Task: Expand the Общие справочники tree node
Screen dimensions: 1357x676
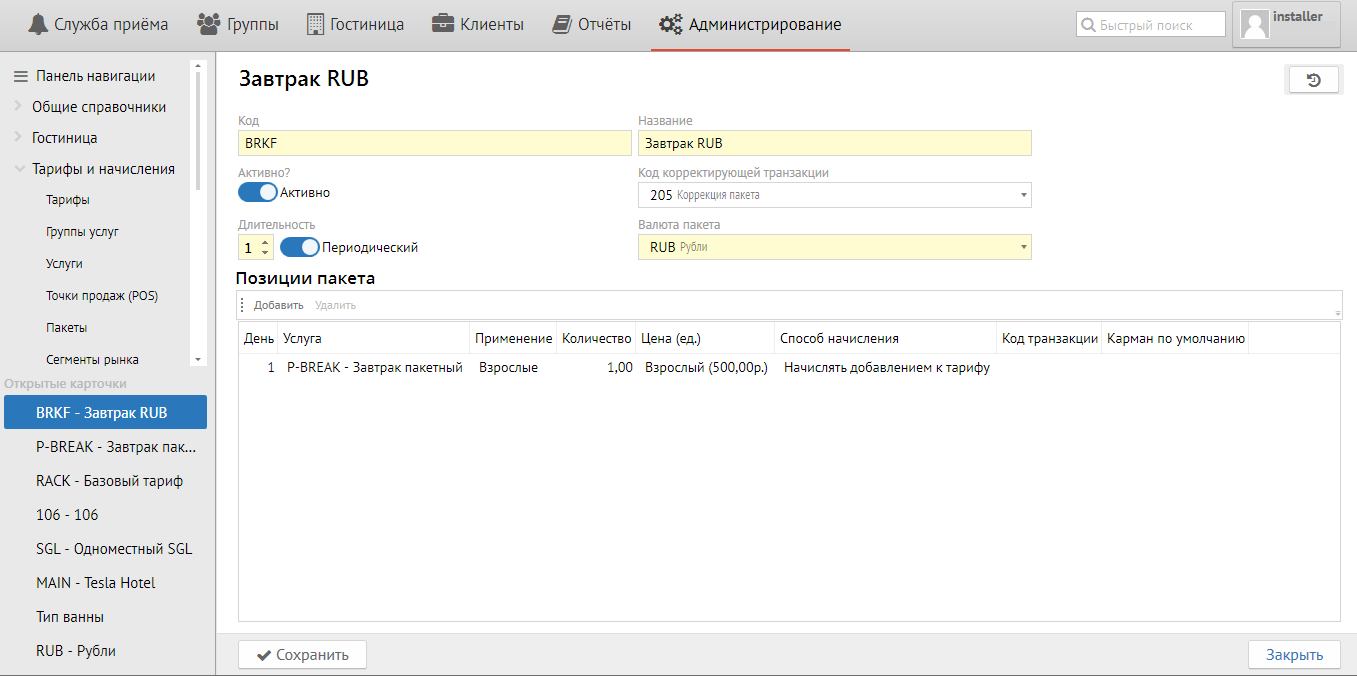Action: (x=20, y=107)
